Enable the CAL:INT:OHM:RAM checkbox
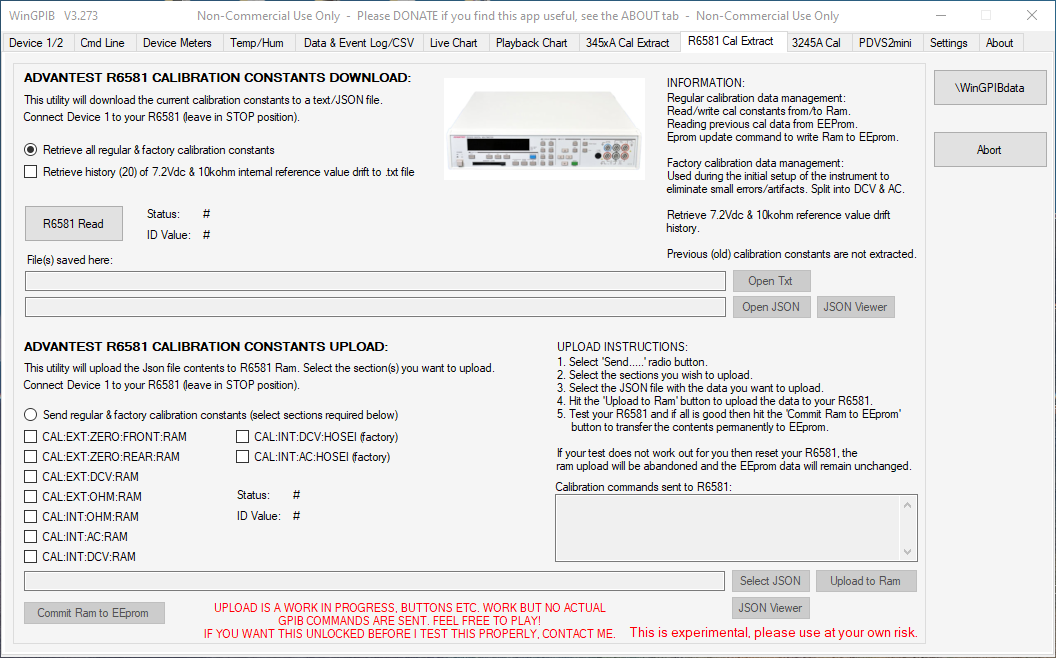This screenshot has width=1056, height=658. click(31, 517)
